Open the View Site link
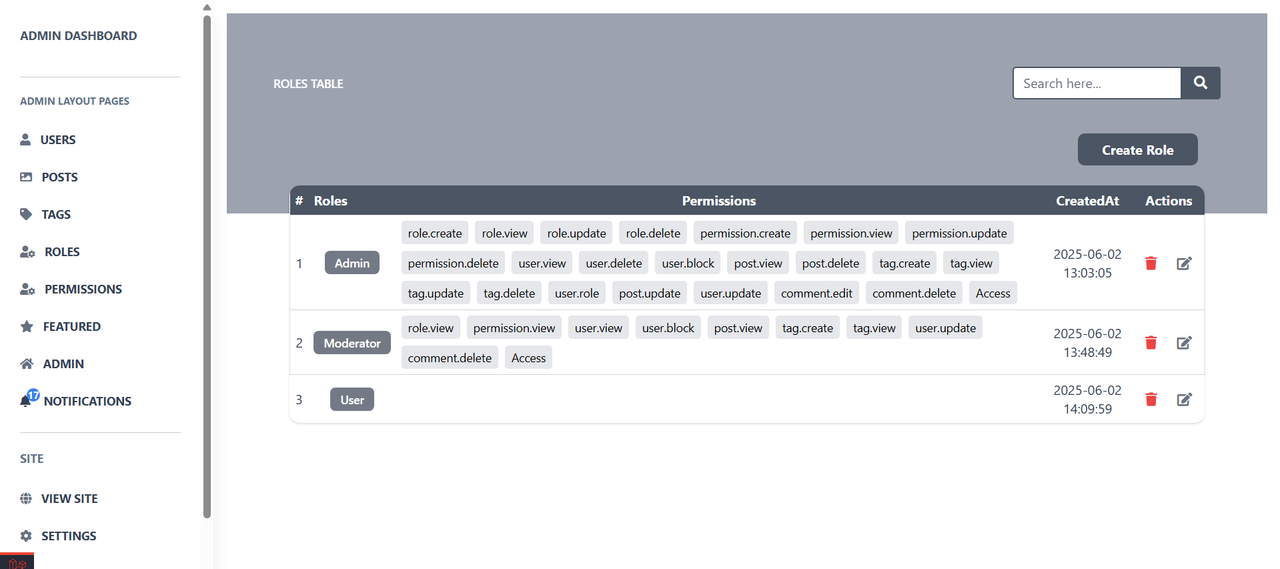This screenshot has height=569, width=1280. click(x=69, y=498)
